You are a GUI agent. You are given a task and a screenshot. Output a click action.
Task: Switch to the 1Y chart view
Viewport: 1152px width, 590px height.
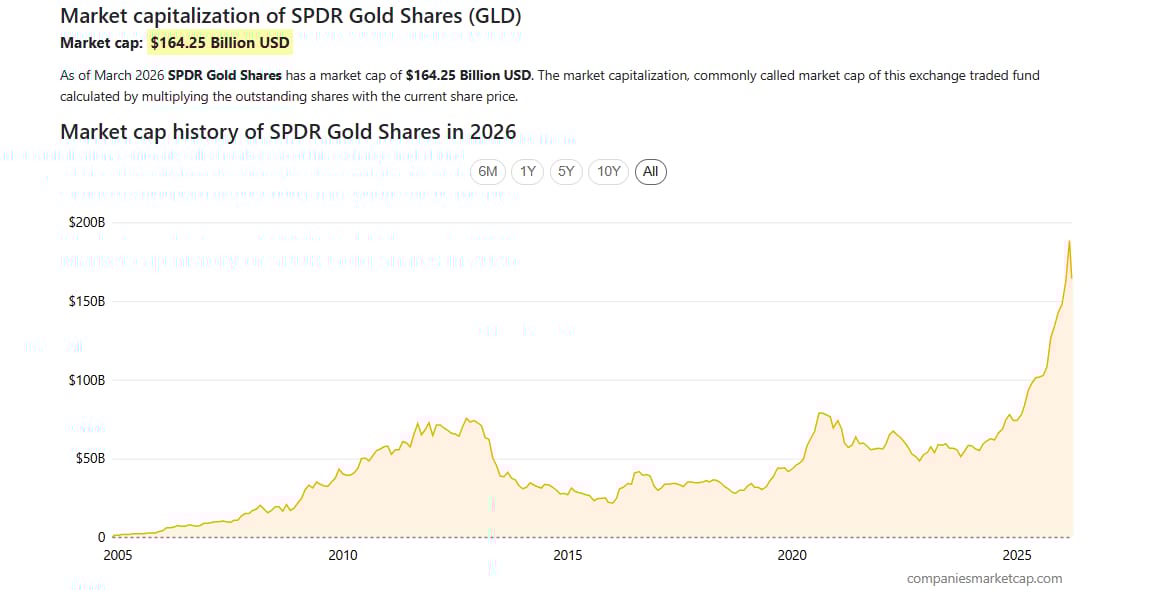(527, 171)
